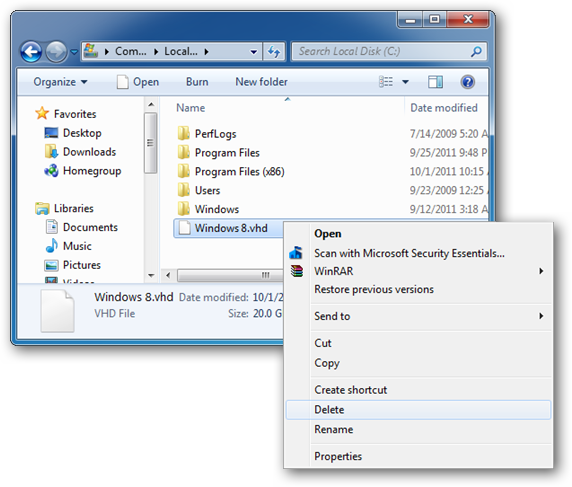Open the view options dropdown arrow

(405, 82)
